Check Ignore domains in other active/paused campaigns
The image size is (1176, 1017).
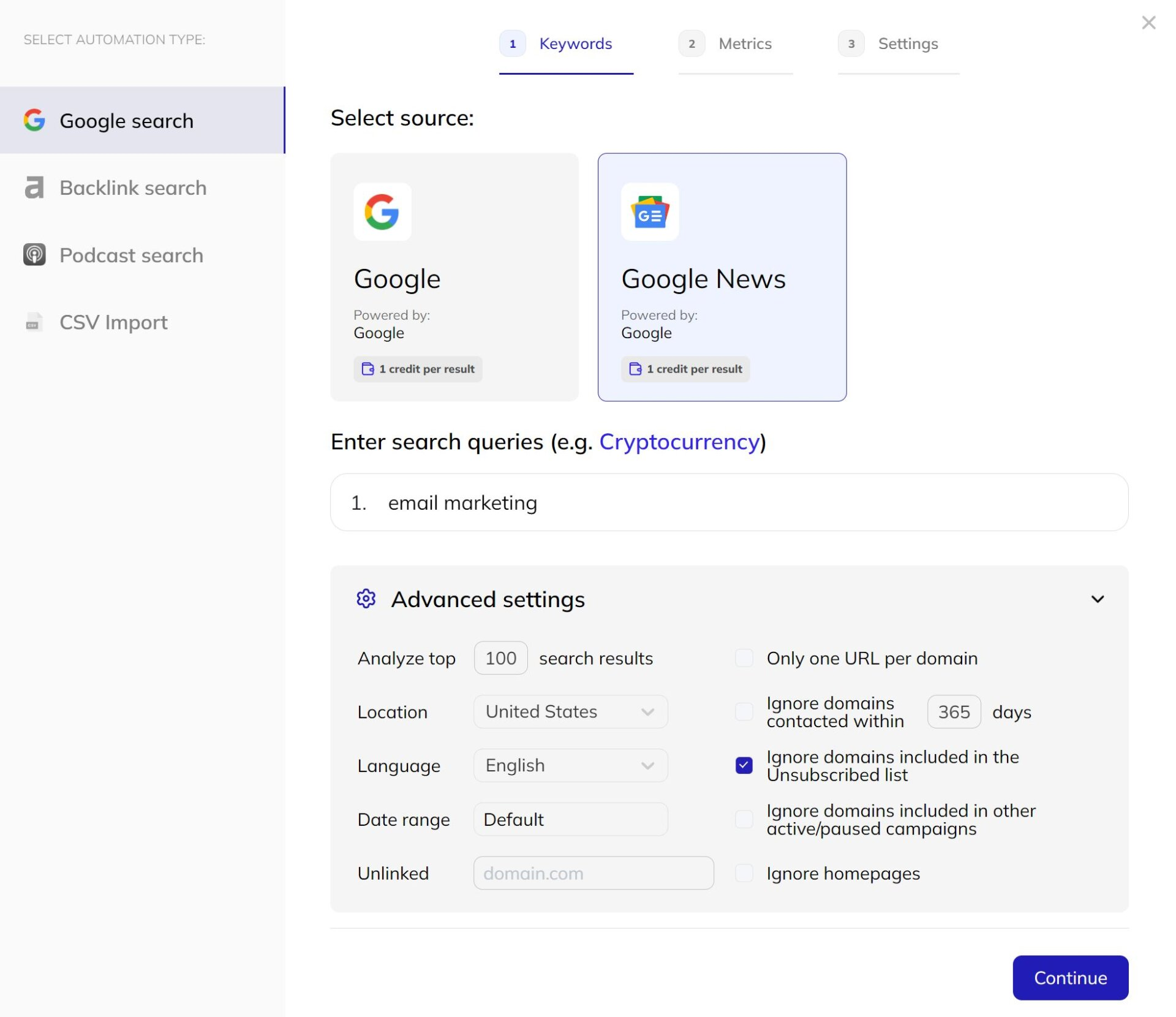[744, 819]
